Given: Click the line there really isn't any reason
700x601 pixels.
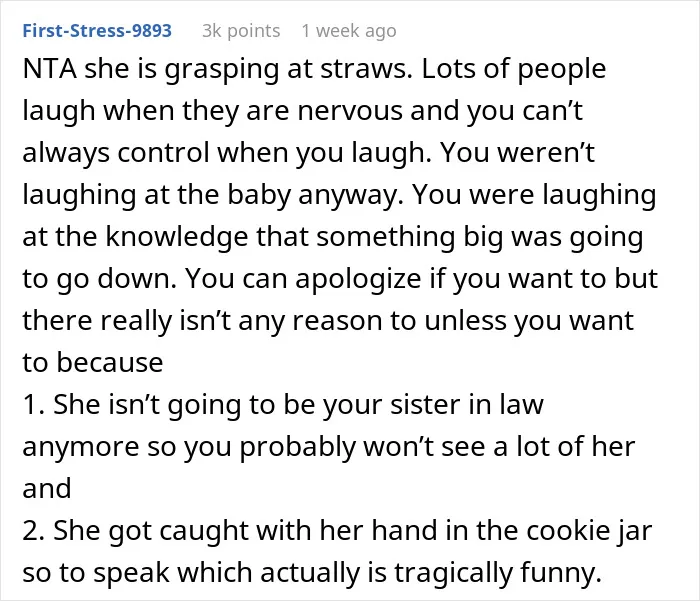Looking at the screenshot, I should point(328,321).
